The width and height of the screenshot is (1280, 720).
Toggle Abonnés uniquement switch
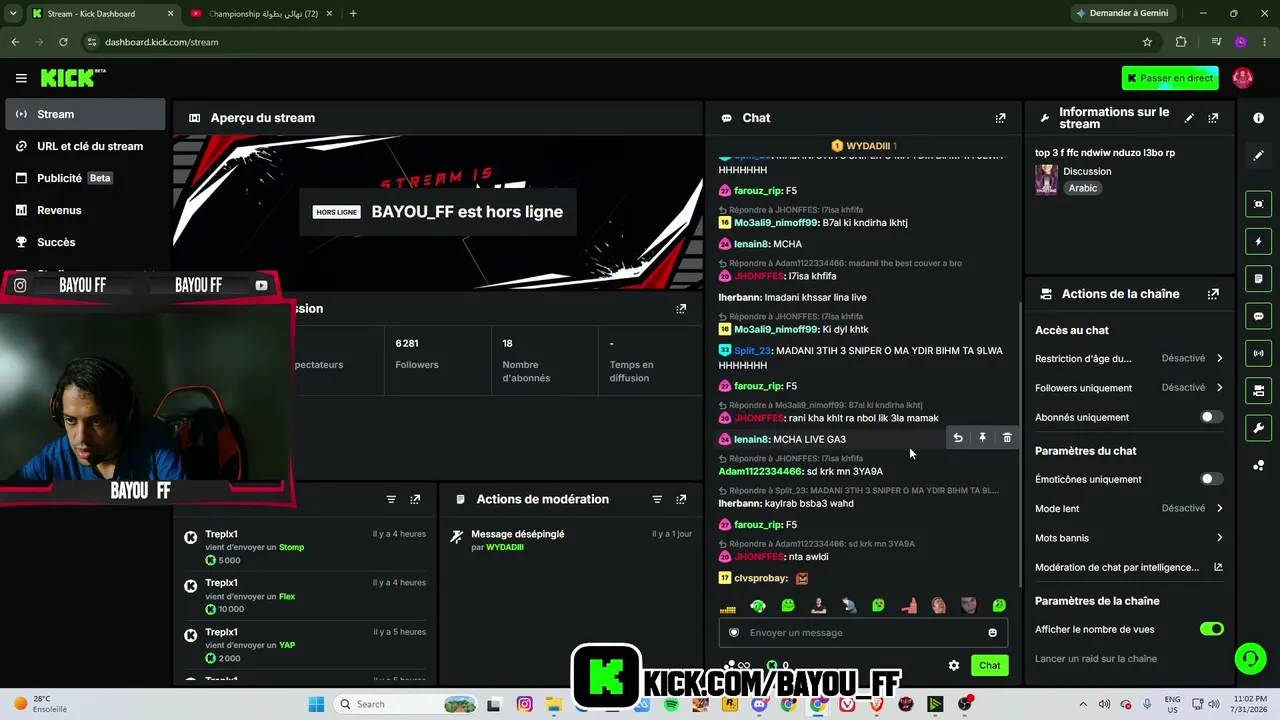(1211, 417)
